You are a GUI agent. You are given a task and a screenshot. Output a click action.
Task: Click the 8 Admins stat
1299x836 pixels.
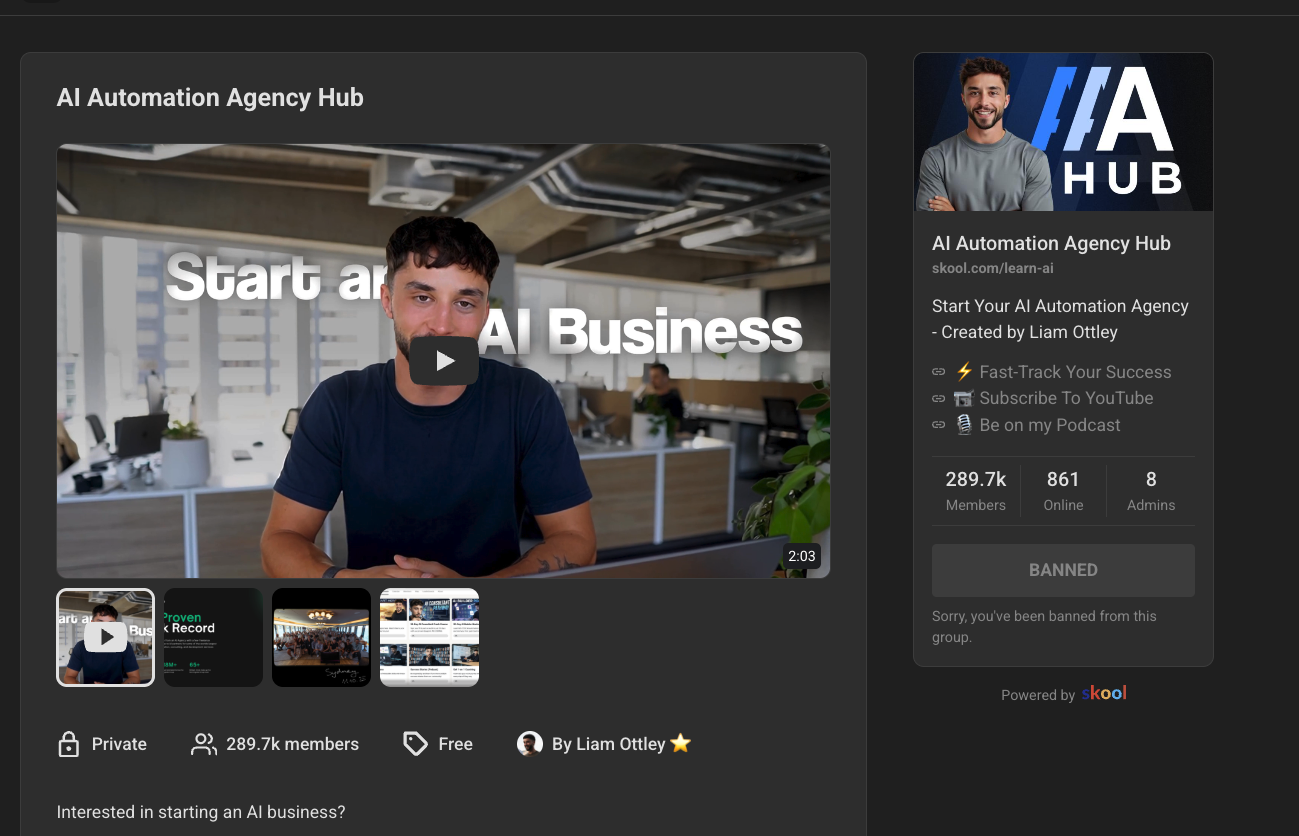click(1151, 490)
